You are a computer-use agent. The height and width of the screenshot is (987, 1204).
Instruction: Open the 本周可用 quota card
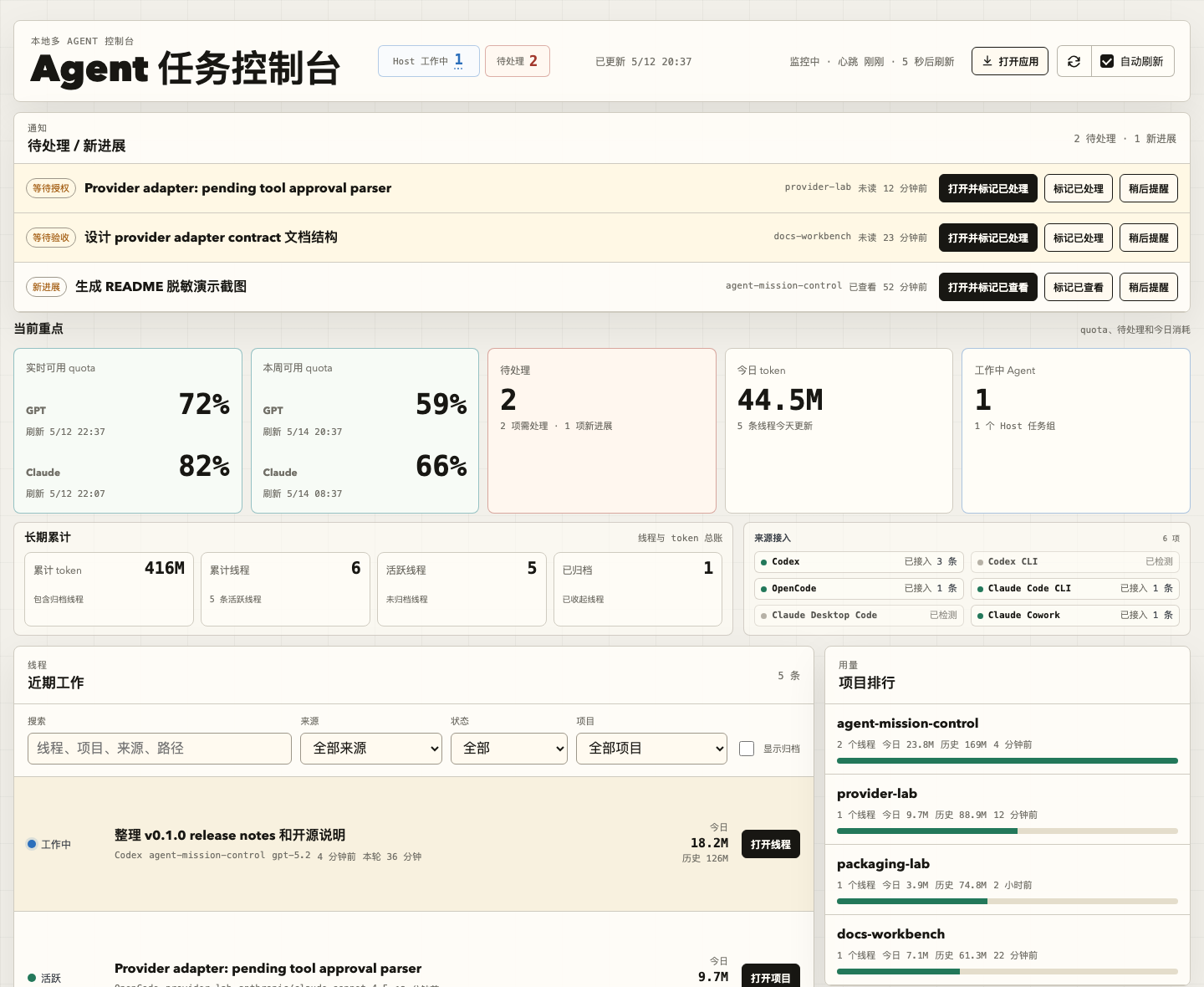point(365,431)
